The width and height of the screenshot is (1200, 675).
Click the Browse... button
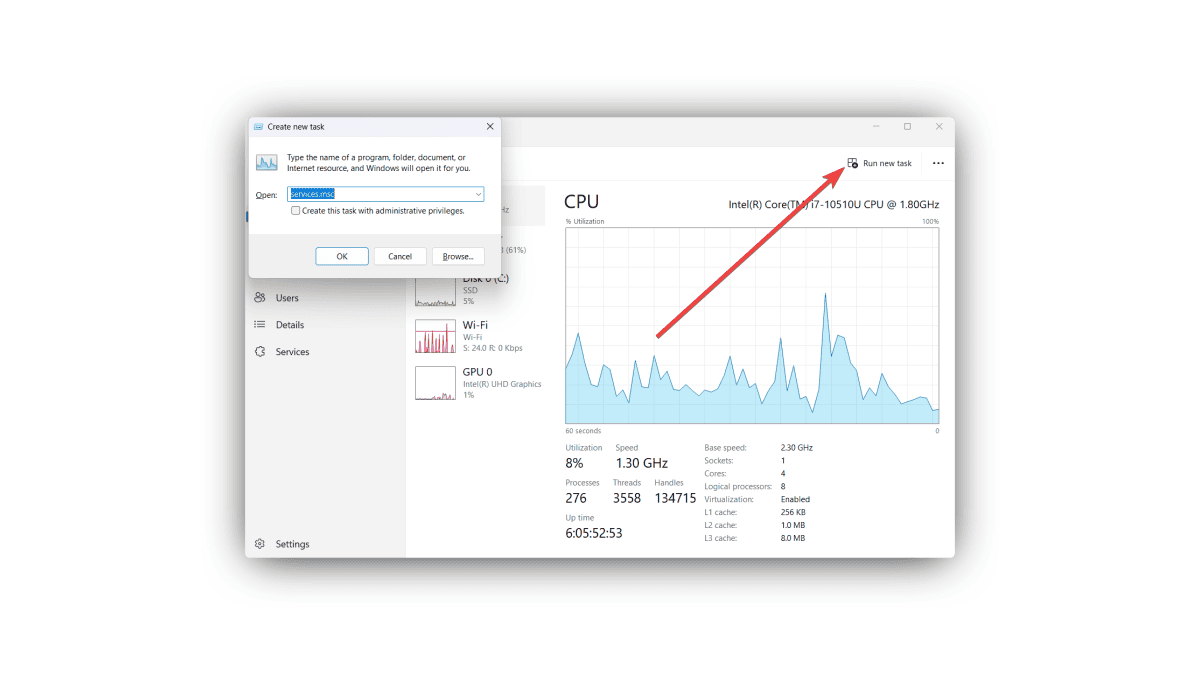click(x=458, y=256)
